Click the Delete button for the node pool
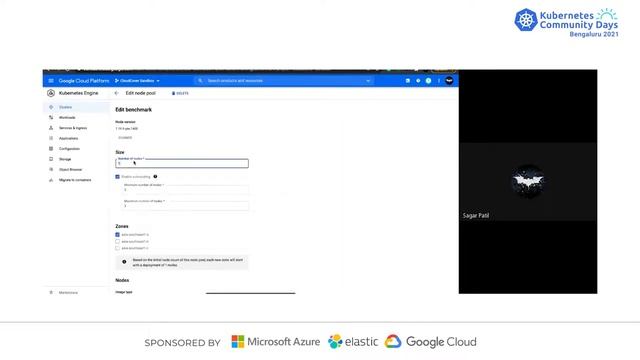 point(180,93)
